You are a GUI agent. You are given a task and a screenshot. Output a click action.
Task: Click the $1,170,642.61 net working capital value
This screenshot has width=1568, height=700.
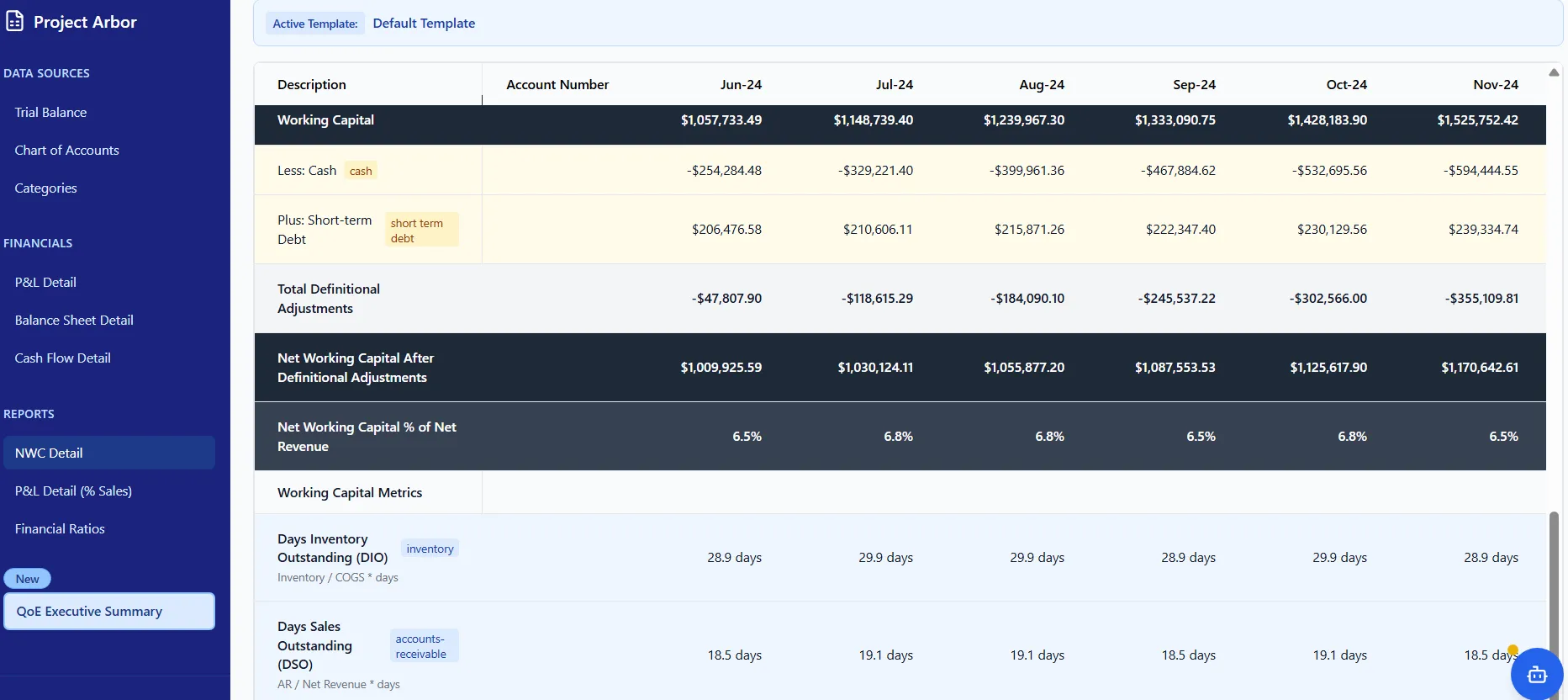(x=1480, y=367)
